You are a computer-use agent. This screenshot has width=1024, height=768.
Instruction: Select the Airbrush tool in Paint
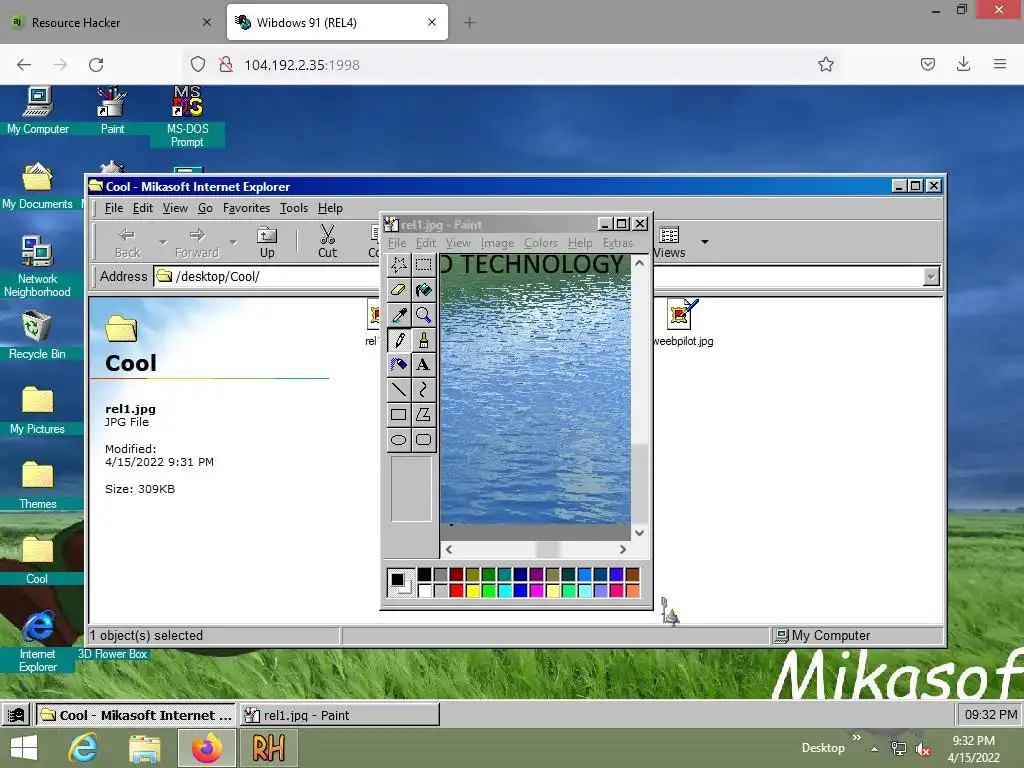pyautogui.click(x=398, y=364)
